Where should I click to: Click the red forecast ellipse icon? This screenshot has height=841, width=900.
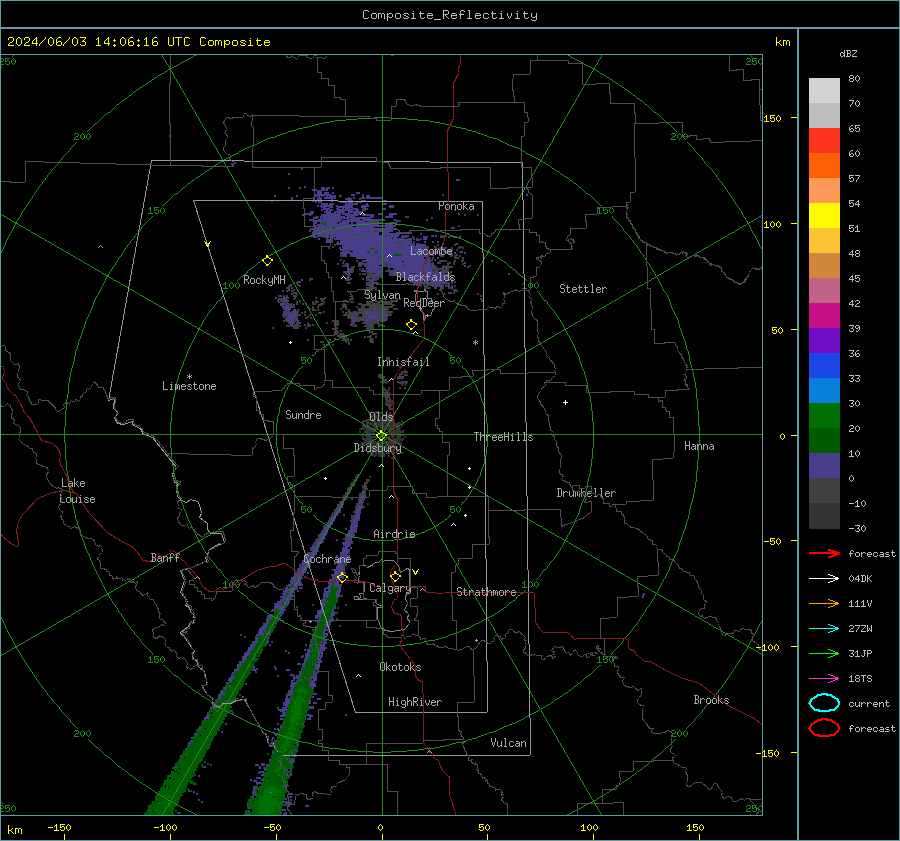click(x=824, y=728)
